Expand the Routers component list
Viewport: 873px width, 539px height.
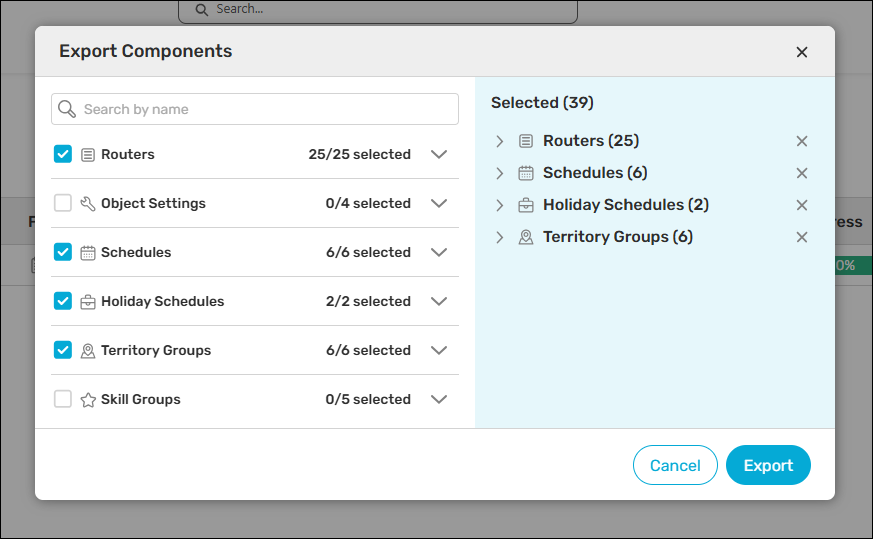[438, 155]
